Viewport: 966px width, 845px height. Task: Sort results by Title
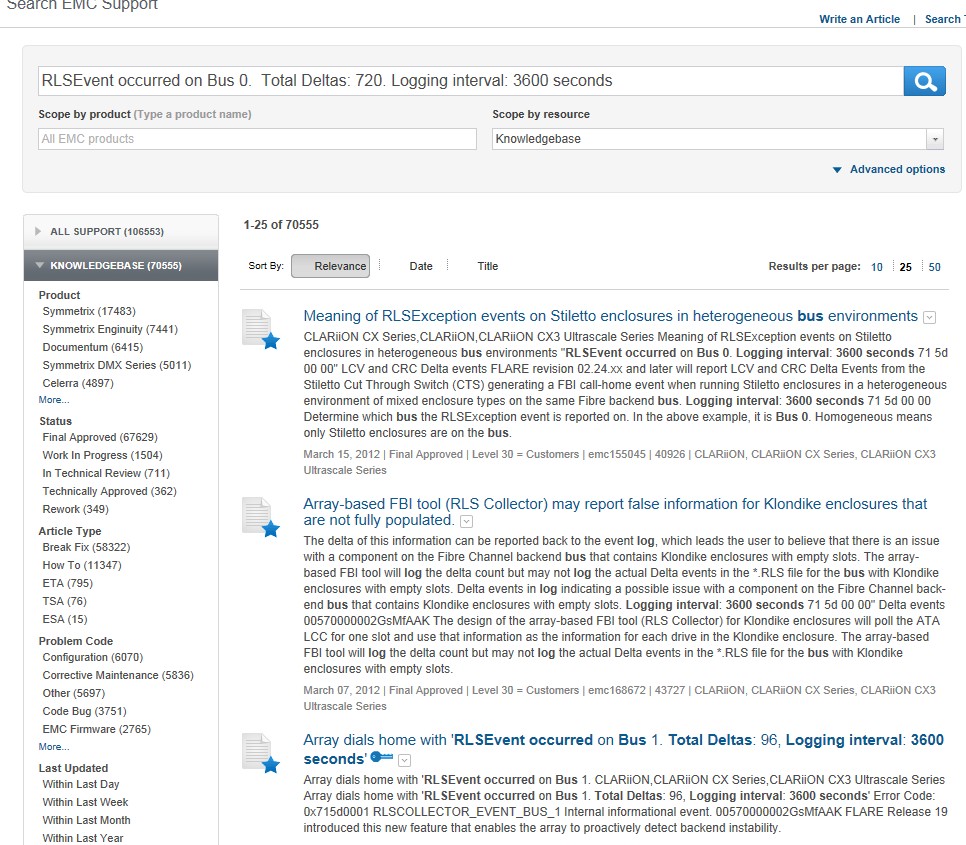click(x=487, y=266)
